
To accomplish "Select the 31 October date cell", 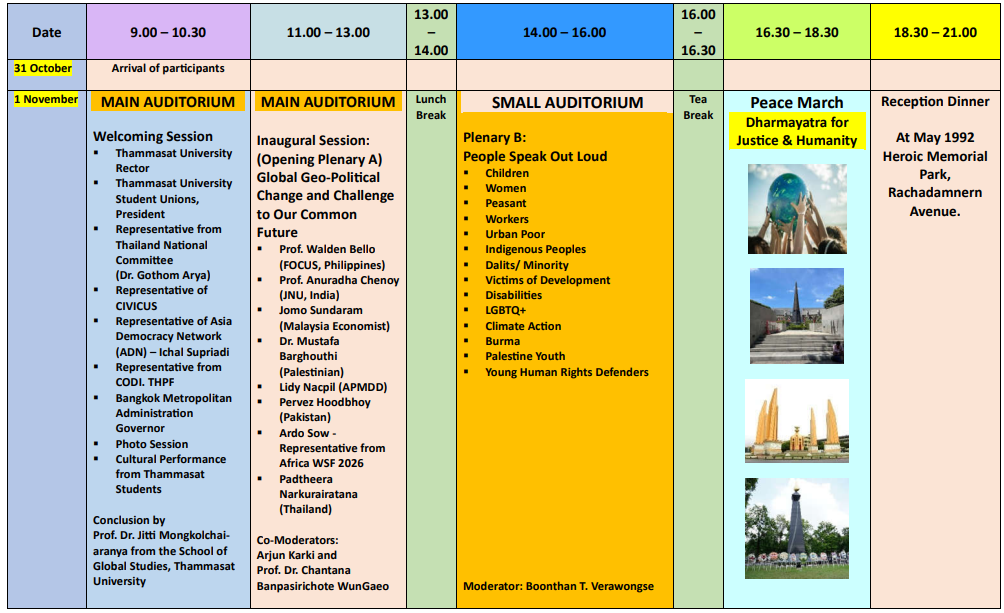I will 43,69.
